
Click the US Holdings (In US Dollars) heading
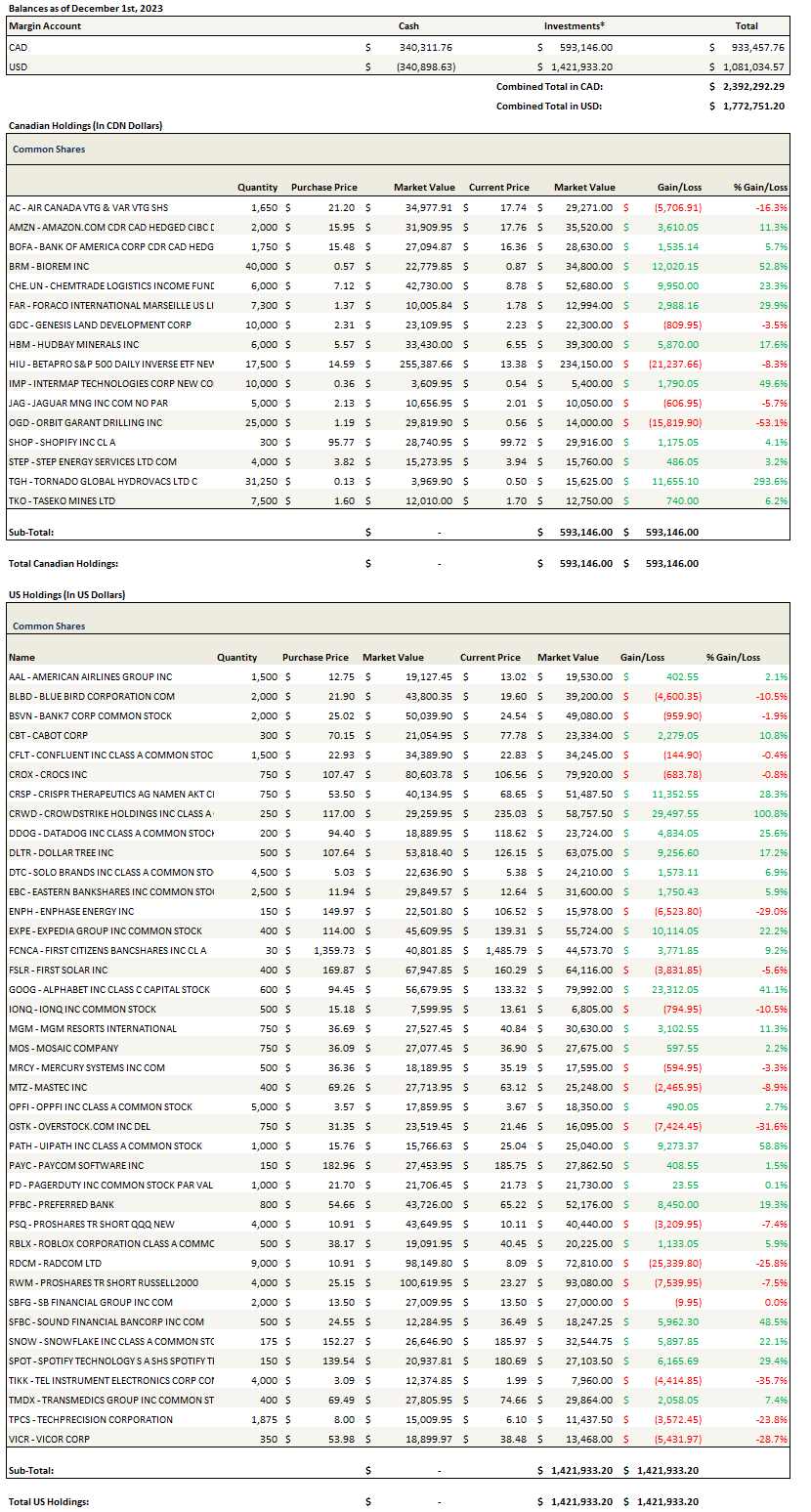(x=66, y=595)
